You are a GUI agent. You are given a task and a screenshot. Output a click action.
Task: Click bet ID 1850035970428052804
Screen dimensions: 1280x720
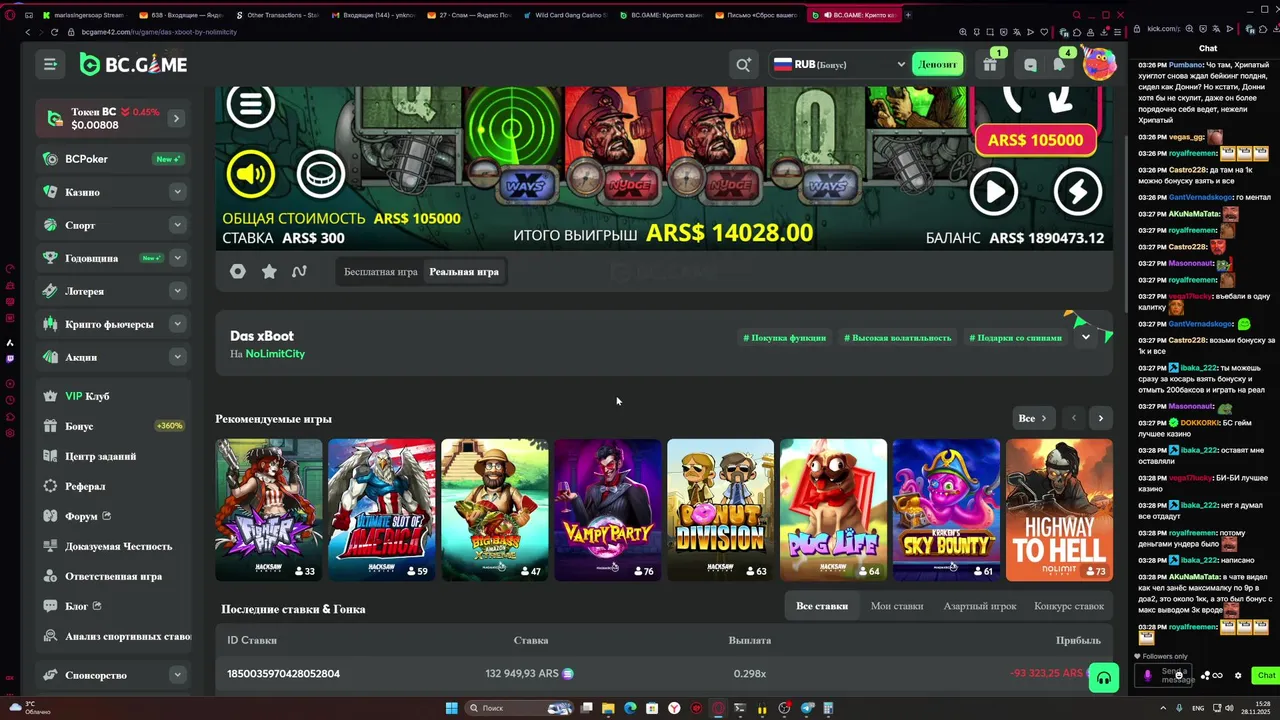click(x=283, y=674)
